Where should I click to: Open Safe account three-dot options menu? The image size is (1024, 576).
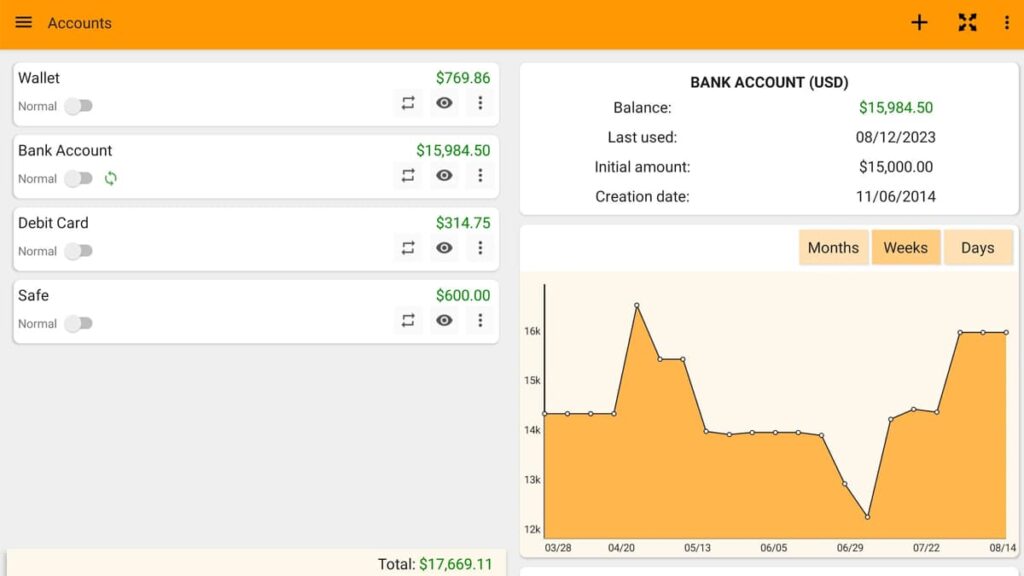480,321
